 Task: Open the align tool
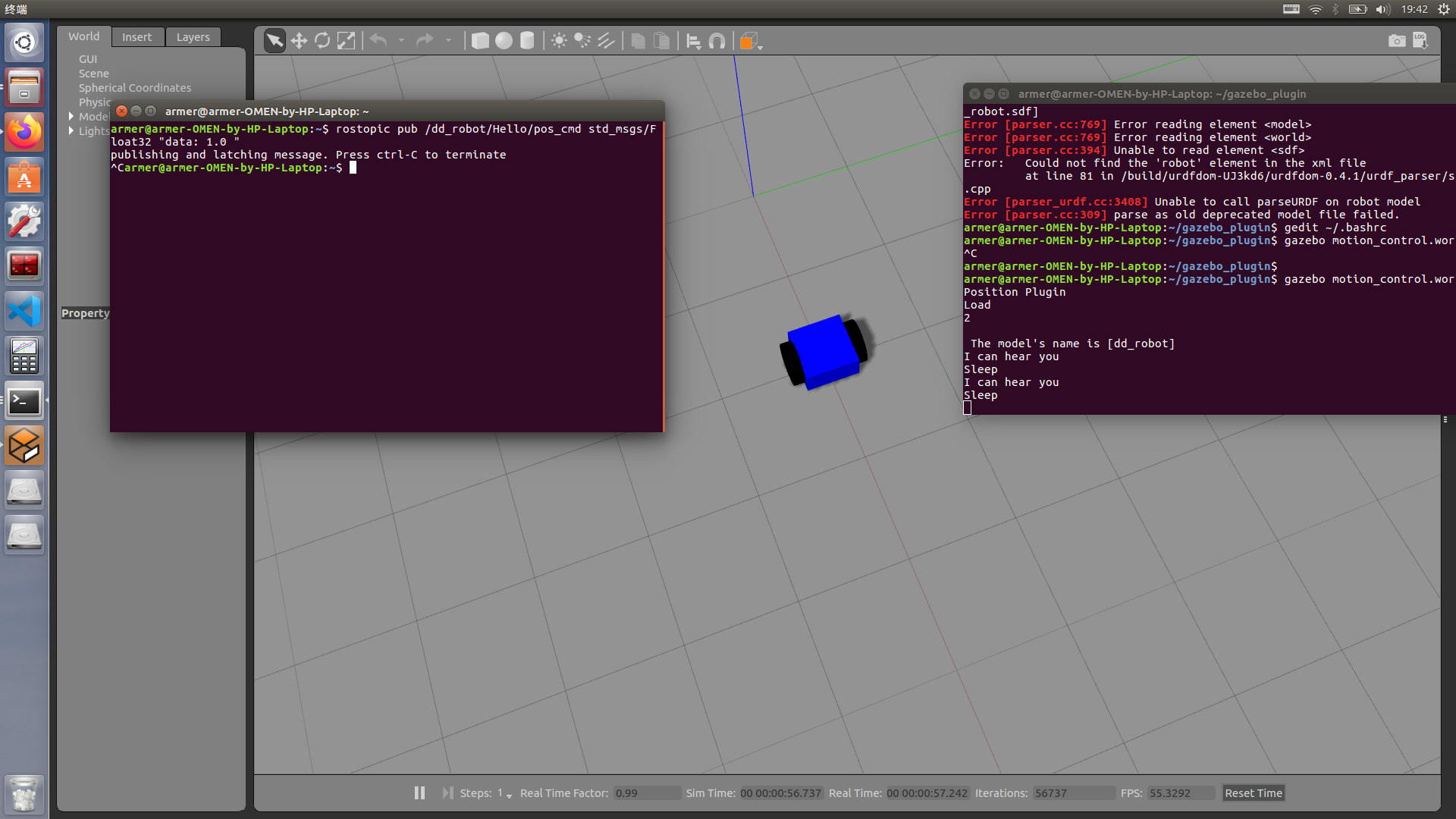click(x=693, y=41)
